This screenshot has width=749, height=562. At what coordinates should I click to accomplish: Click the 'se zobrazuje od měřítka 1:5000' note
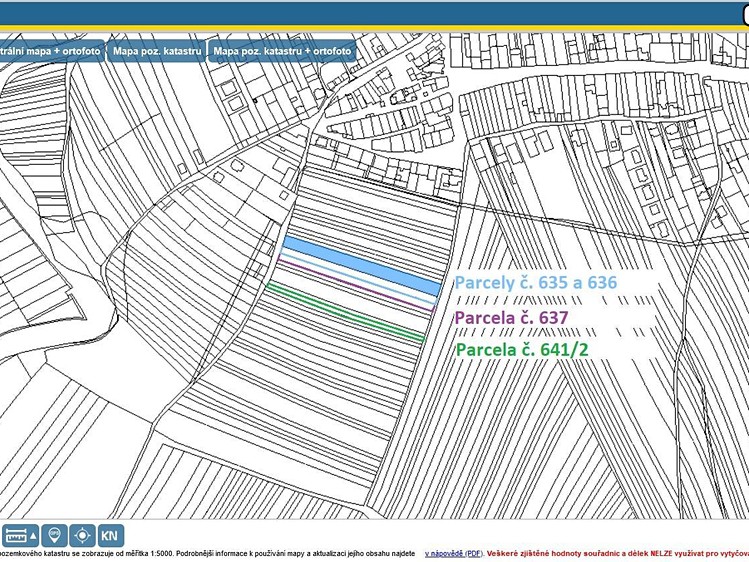(124, 553)
